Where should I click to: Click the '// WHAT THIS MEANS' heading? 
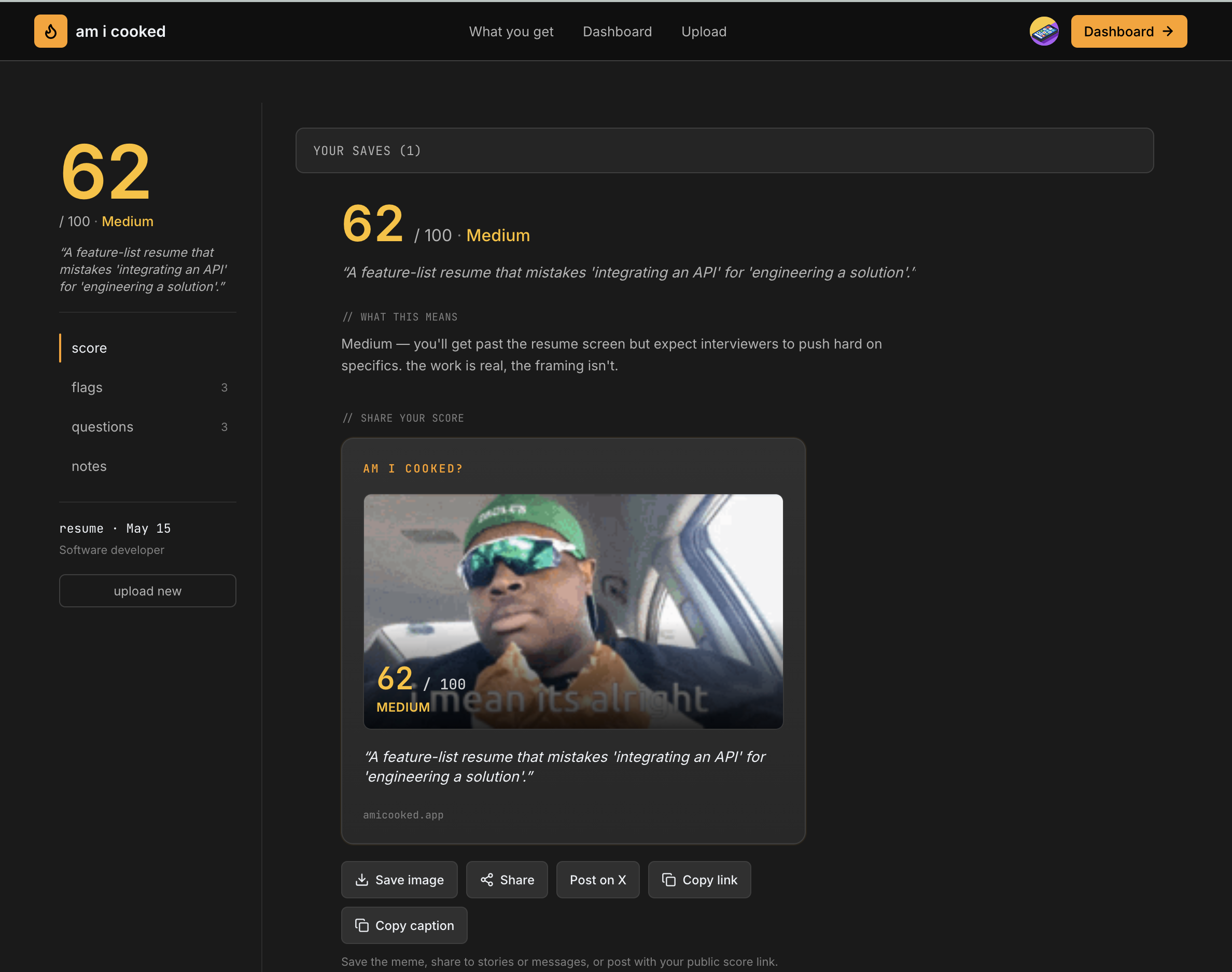400,317
